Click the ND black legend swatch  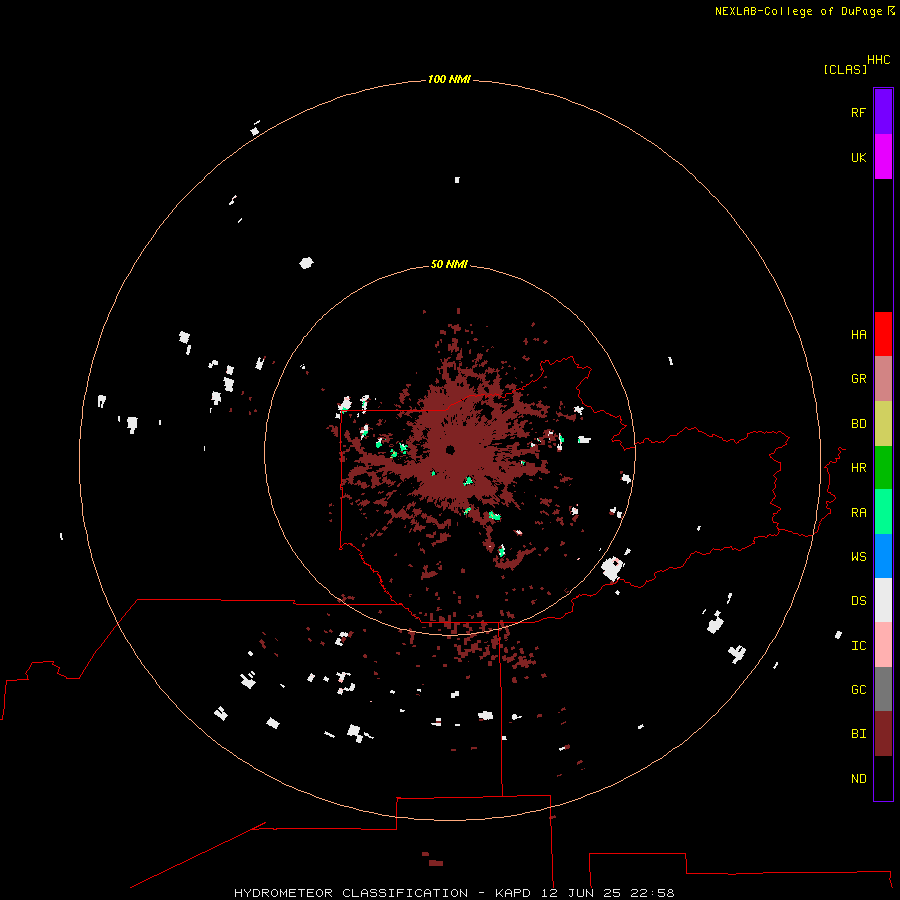click(x=883, y=778)
